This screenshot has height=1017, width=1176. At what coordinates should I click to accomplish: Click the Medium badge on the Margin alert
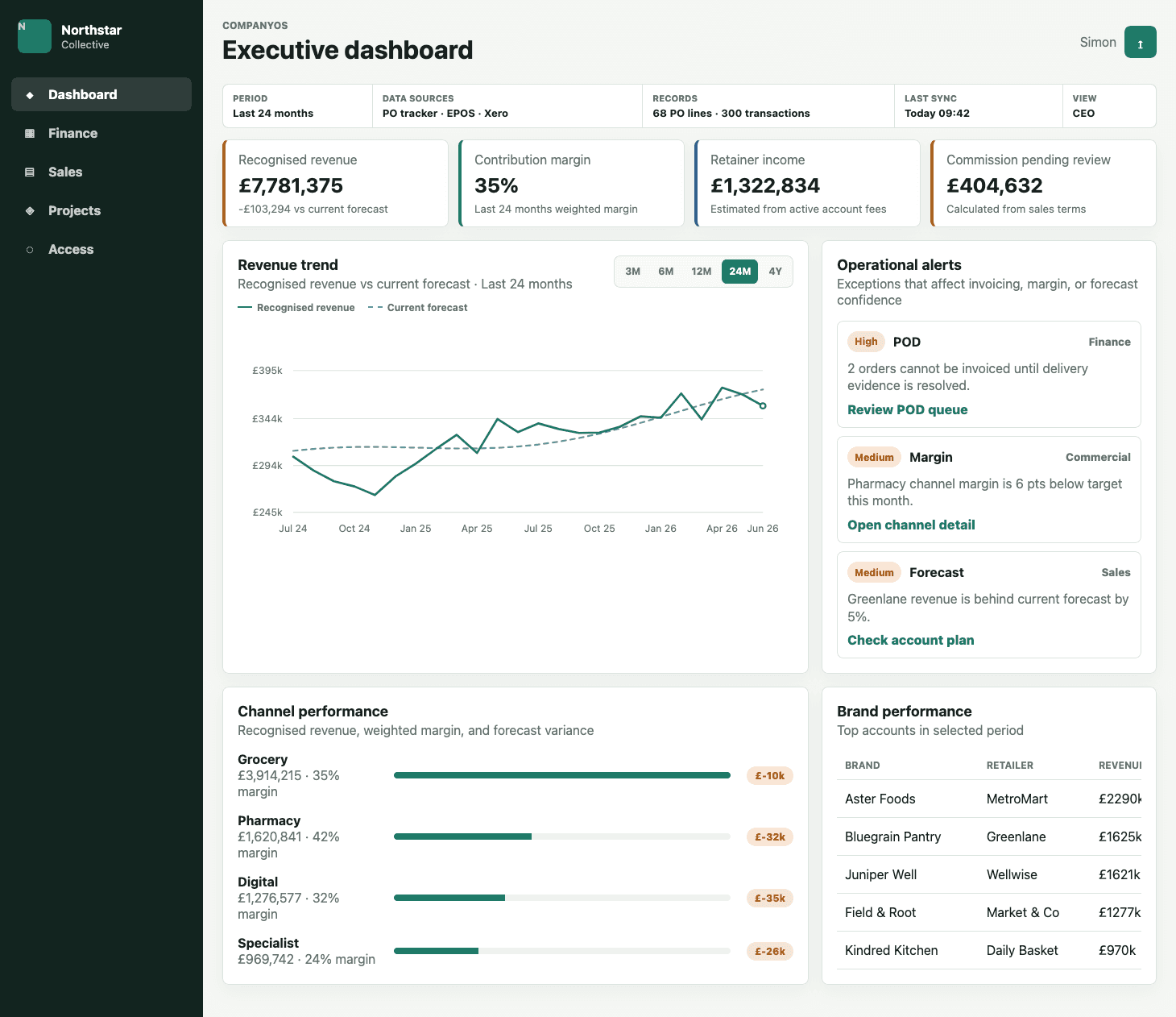coord(874,457)
